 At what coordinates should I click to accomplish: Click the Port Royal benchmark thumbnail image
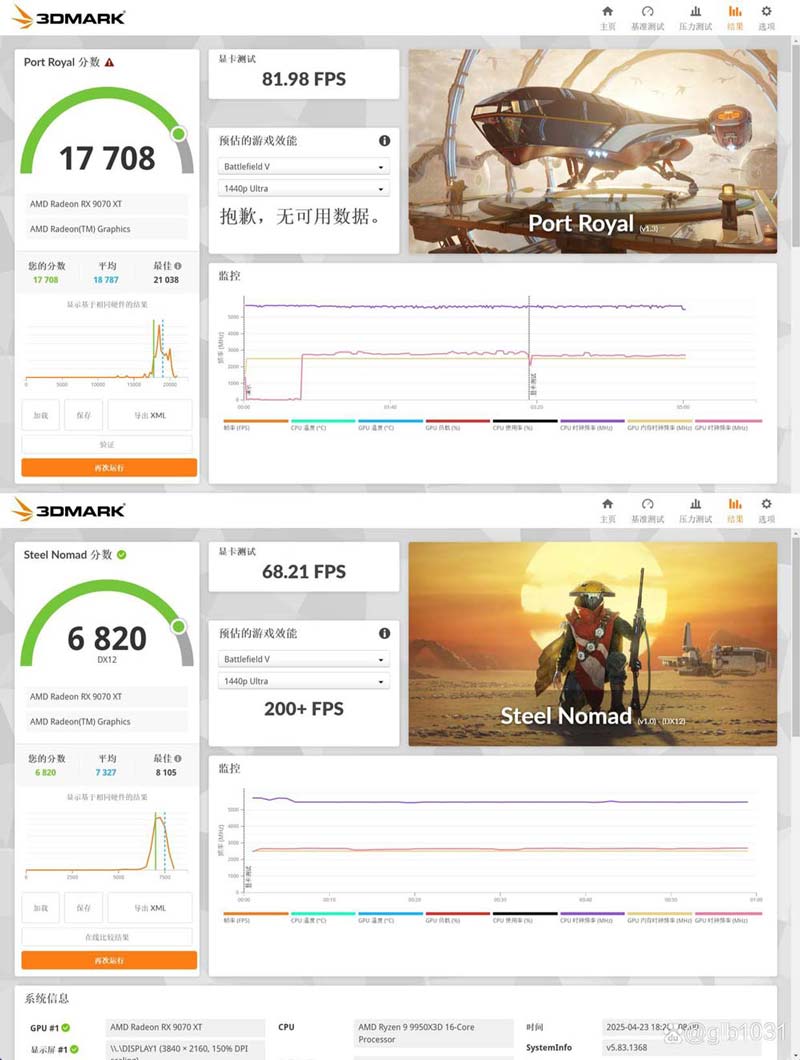click(x=592, y=151)
